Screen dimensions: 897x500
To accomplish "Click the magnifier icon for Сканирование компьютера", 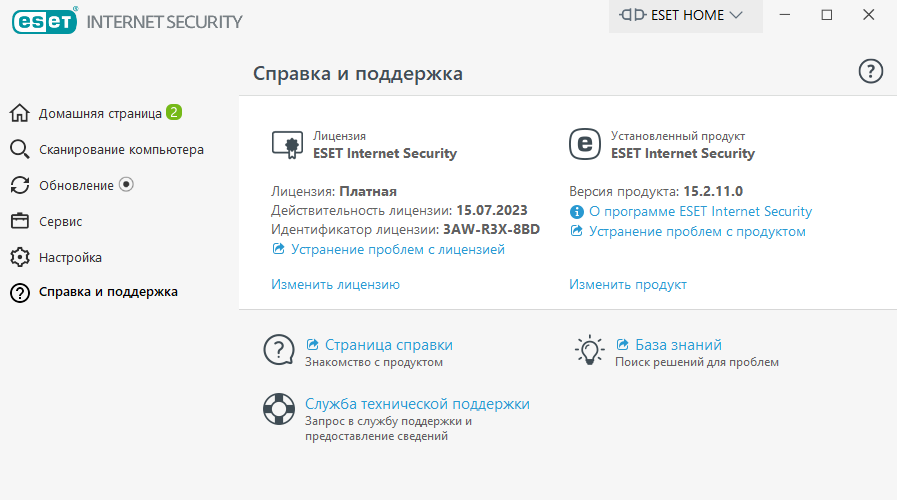I will click(x=19, y=149).
